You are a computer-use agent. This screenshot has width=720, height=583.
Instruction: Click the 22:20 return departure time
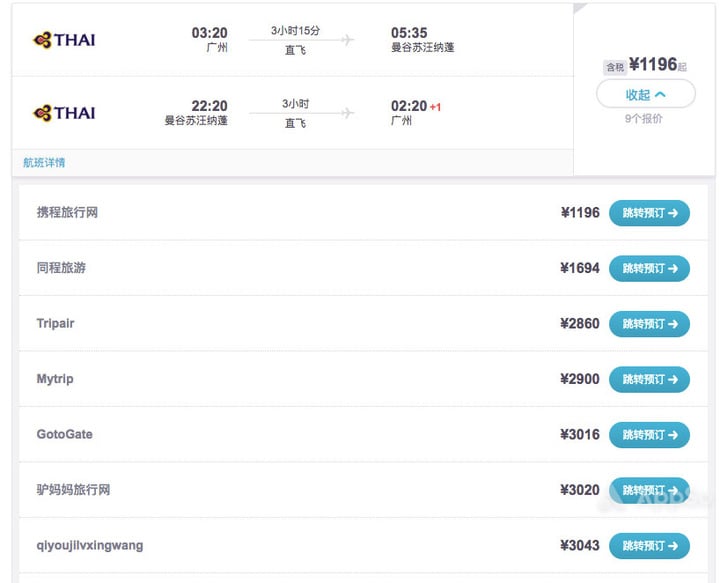[x=209, y=106]
